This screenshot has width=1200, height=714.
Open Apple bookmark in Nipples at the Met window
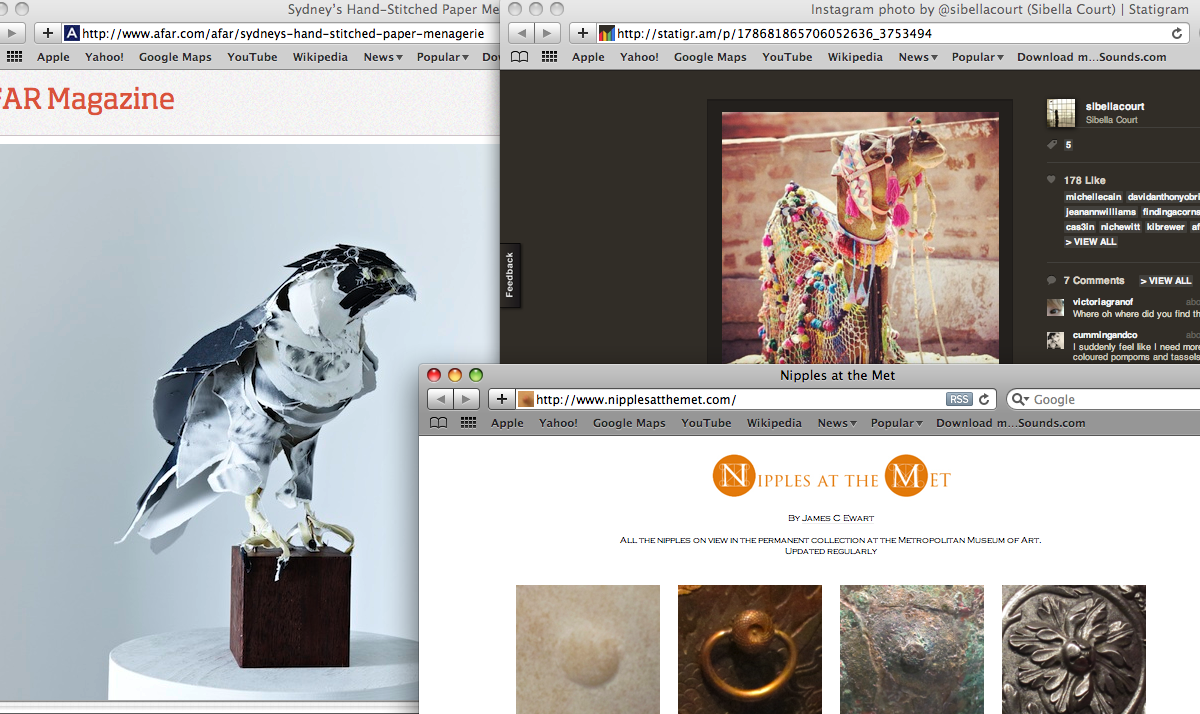pyautogui.click(x=507, y=423)
